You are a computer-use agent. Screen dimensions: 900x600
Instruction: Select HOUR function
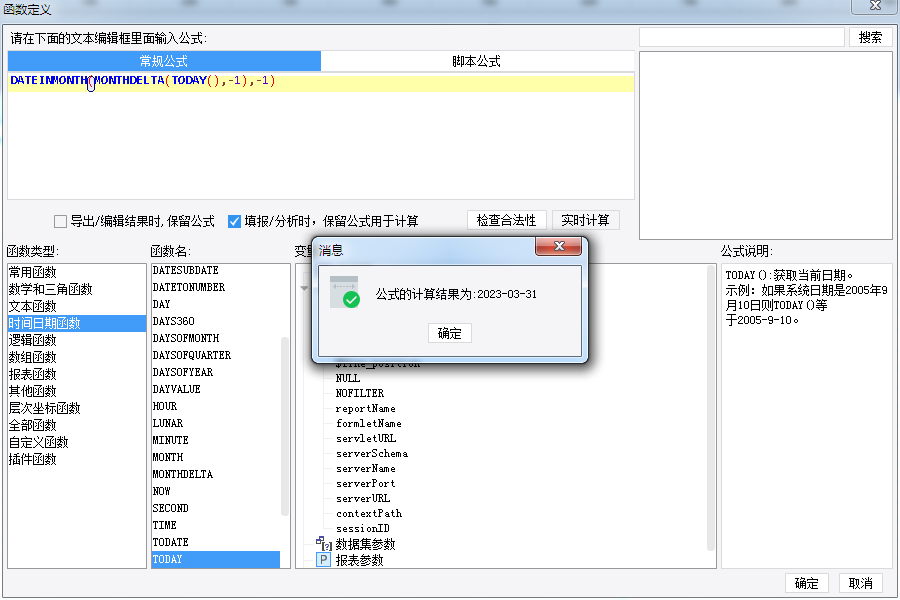click(216, 406)
